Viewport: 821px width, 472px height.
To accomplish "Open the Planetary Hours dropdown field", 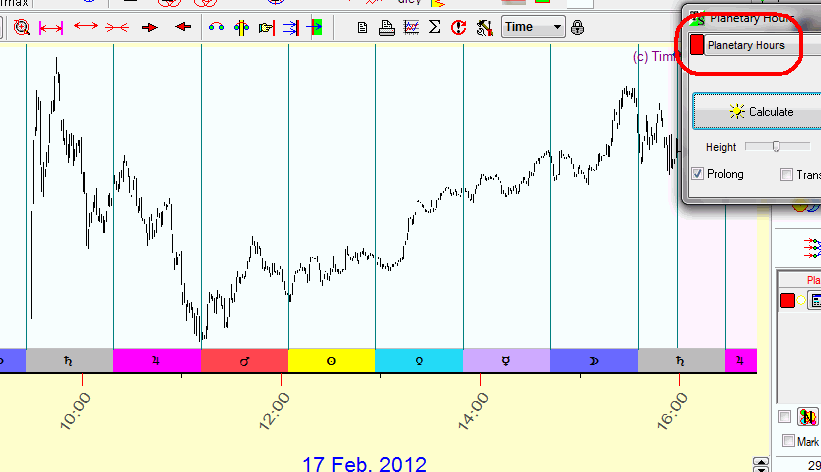I will pyautogui.click(x=760, y=46).
